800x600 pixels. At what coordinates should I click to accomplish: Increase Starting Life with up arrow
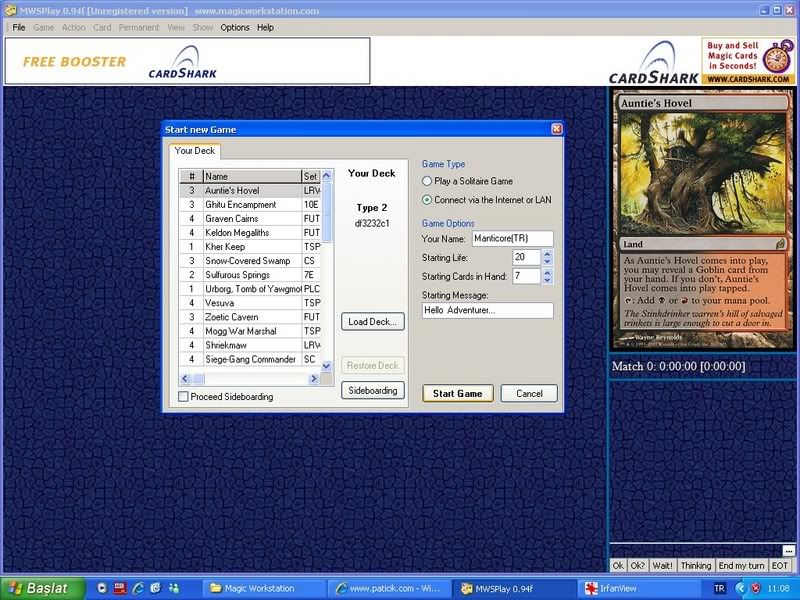pos(547,253)
